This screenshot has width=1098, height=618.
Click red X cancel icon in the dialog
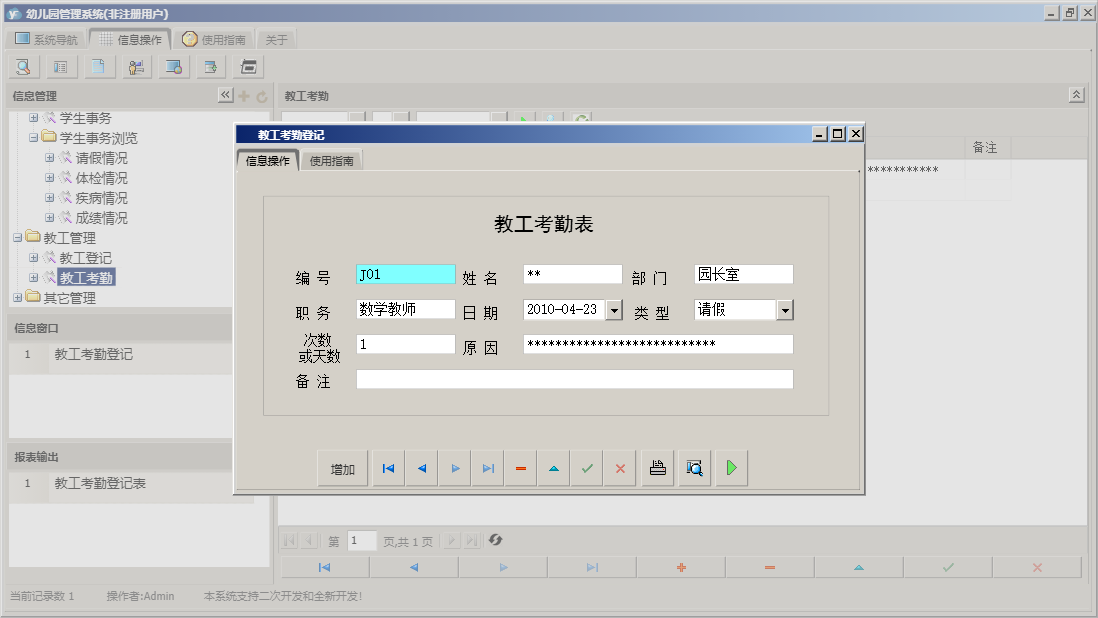pyautogui.click(x=620, y=469)
